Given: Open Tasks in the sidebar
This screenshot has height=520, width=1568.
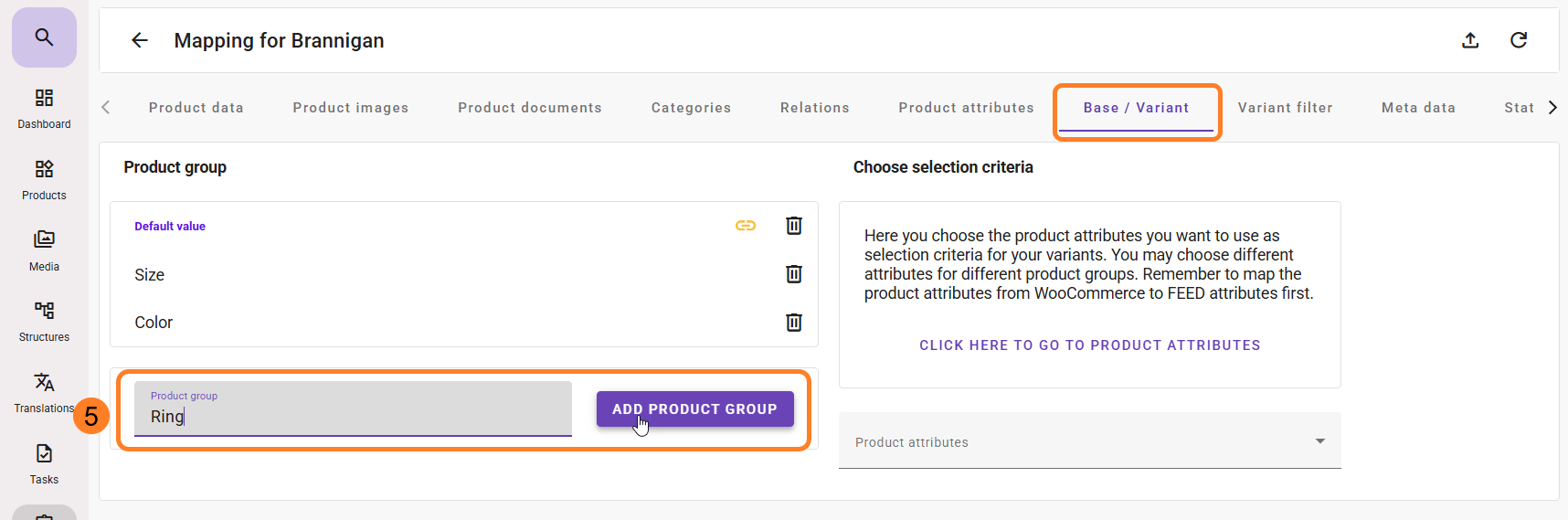Looking at the screenshot, I should click(44, 463).
